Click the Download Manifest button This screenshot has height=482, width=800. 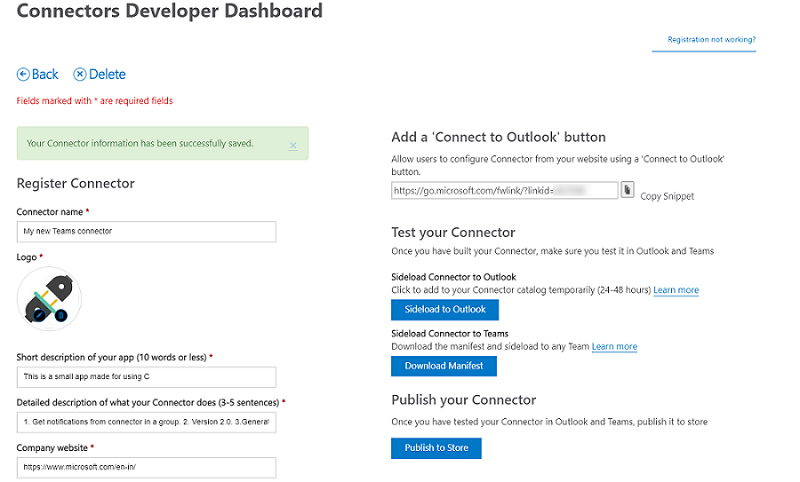click(444, 366)
